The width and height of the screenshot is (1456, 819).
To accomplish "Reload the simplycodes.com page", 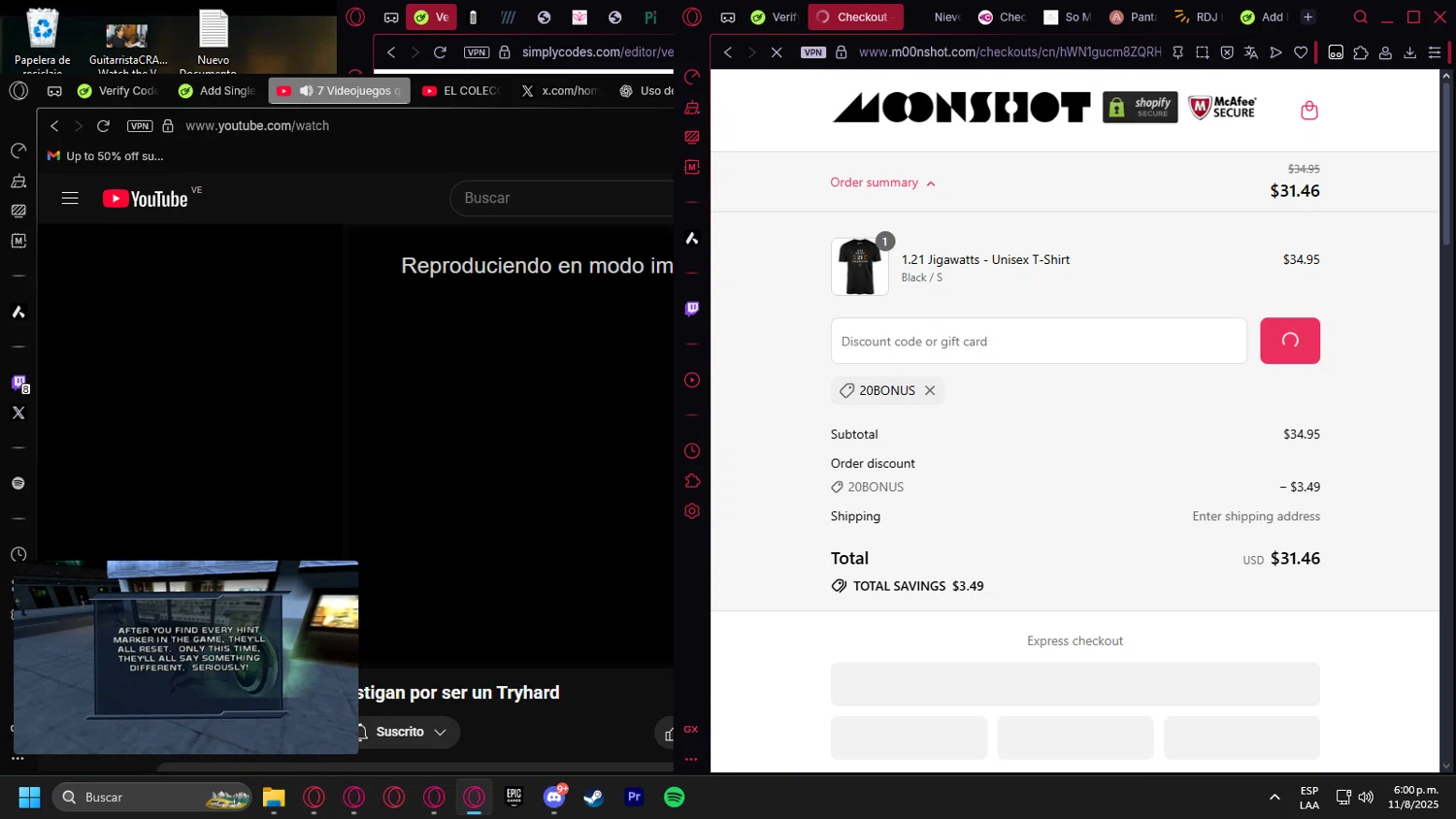I will click(x=440, y=52).
